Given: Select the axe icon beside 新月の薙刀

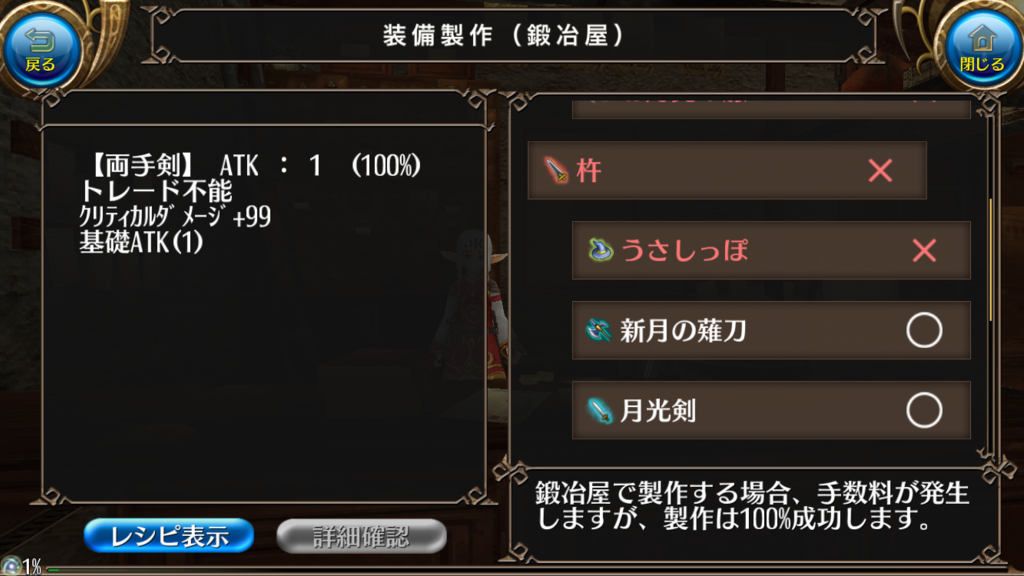Looking at the screenshot, I should coord(598,330).
